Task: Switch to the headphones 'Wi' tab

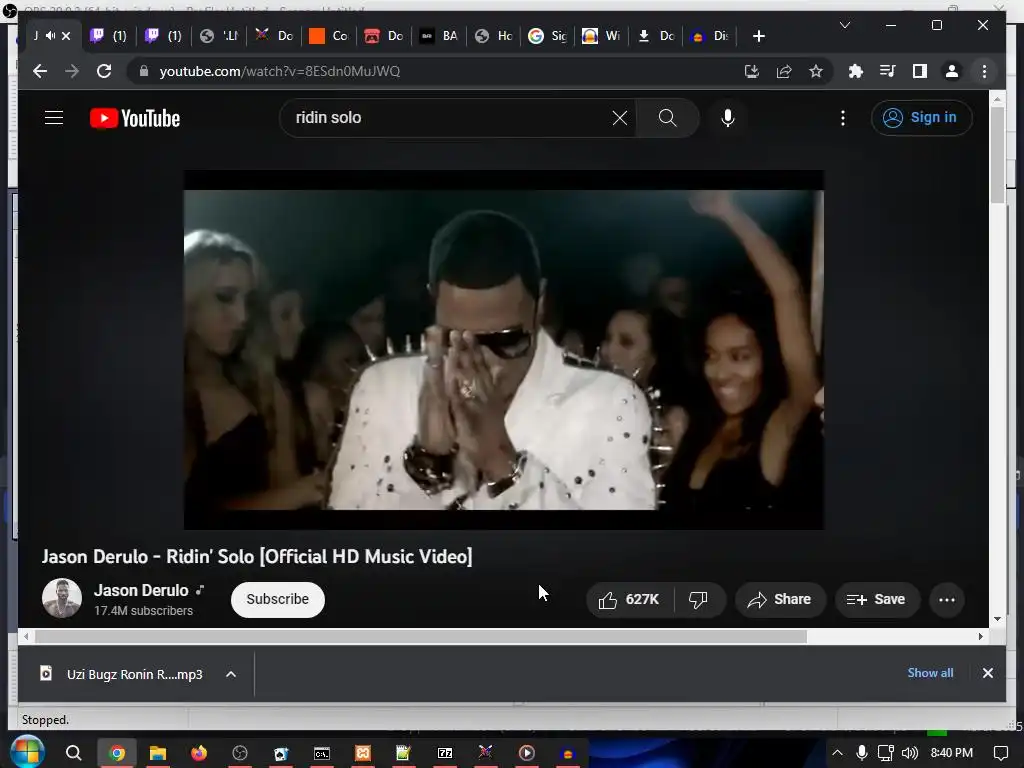Action: tap(601, 36)
